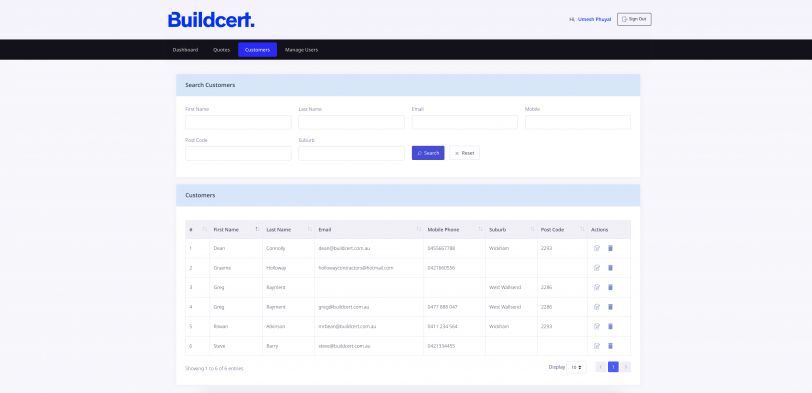This screenshot has height=393, width=812.
Task: Focus the Suburb search field
Action: click(352, 153)
